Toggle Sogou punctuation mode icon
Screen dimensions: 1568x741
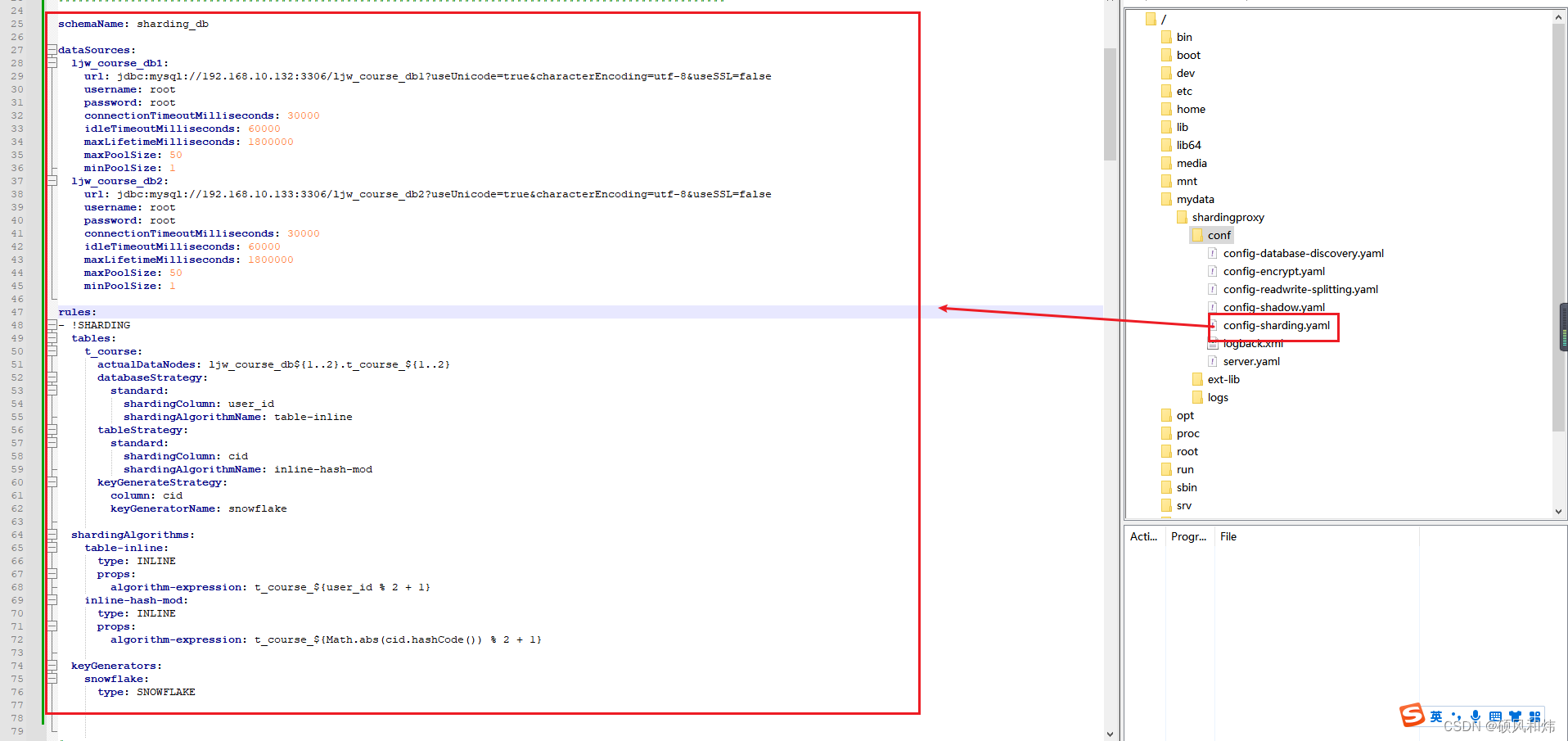click(x=1456, y=716)
